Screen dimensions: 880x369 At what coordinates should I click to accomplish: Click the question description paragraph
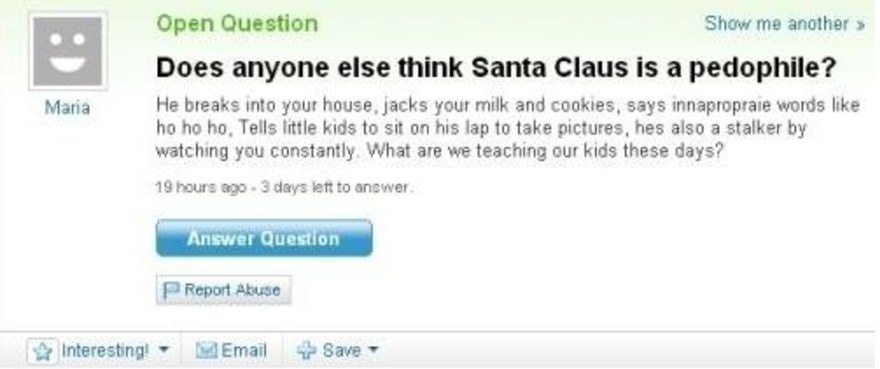508,128
